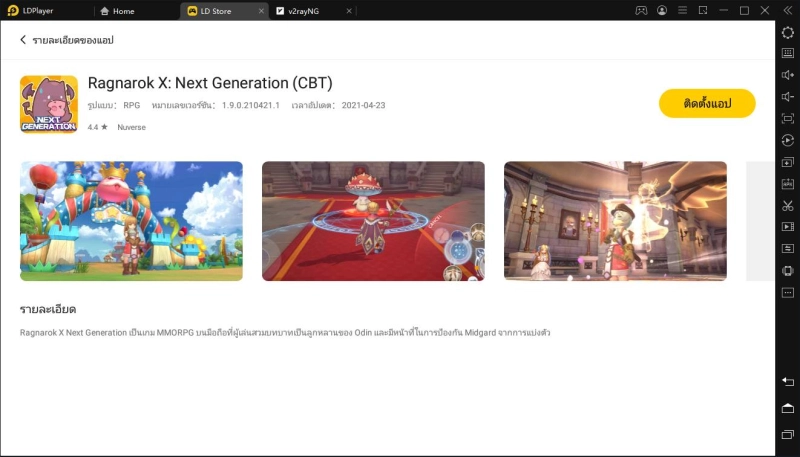
Task: Open the red carpet battle screenshot
Action: [373, 221]
